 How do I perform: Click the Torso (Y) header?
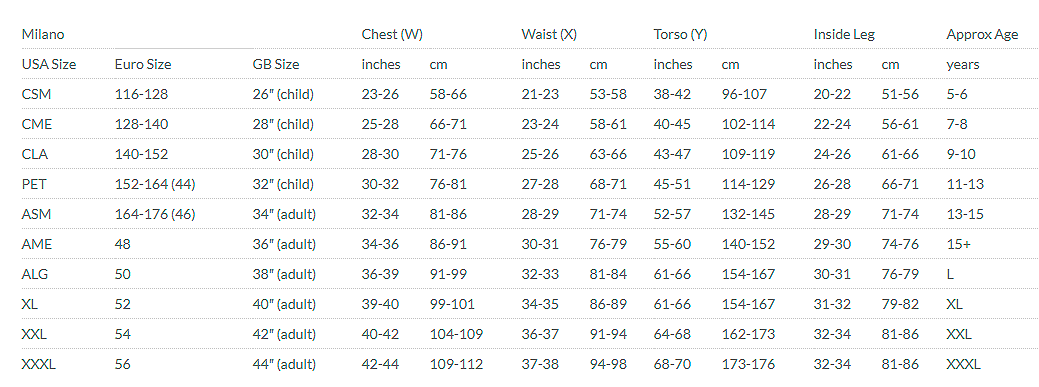pos(681,34)
